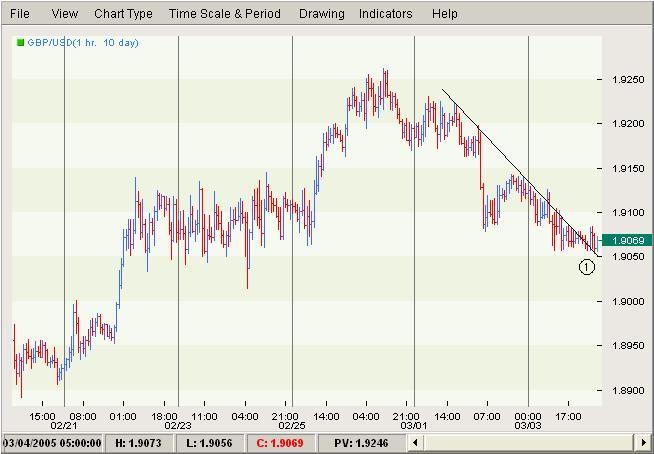
Task: Click the scrollbar left arrow
Action: click(415, 443)
